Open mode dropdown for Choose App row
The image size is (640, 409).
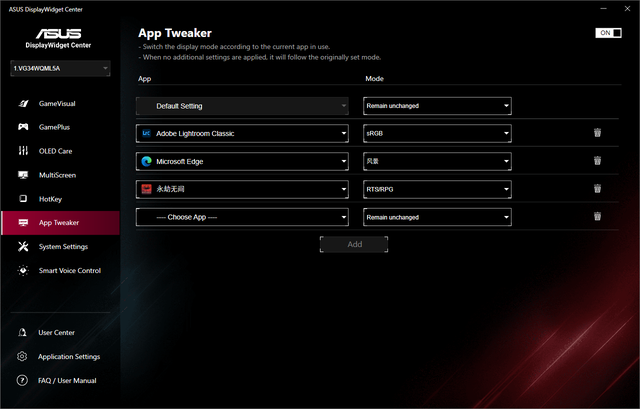click(x=437, y=217)
